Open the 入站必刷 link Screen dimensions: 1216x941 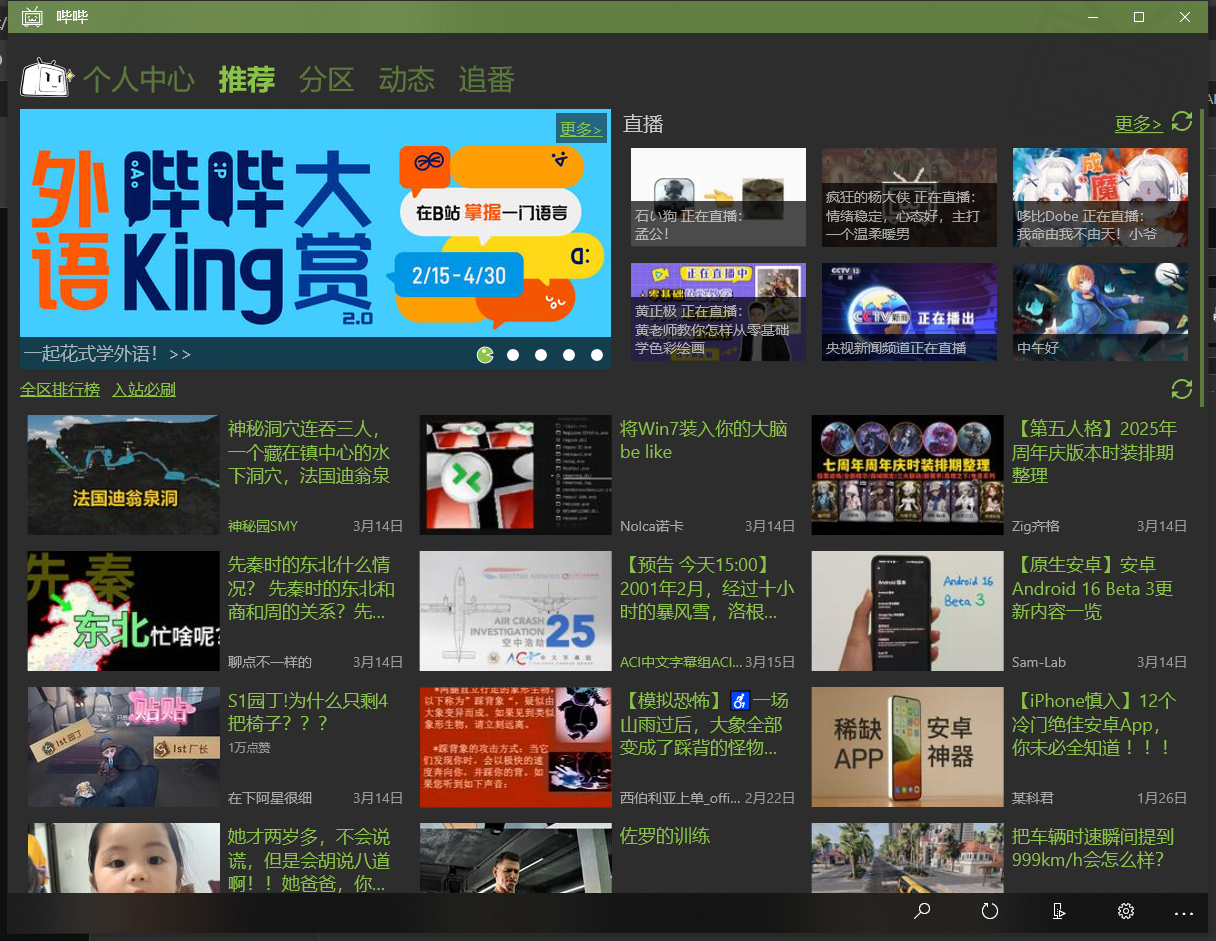click(144, 389)
